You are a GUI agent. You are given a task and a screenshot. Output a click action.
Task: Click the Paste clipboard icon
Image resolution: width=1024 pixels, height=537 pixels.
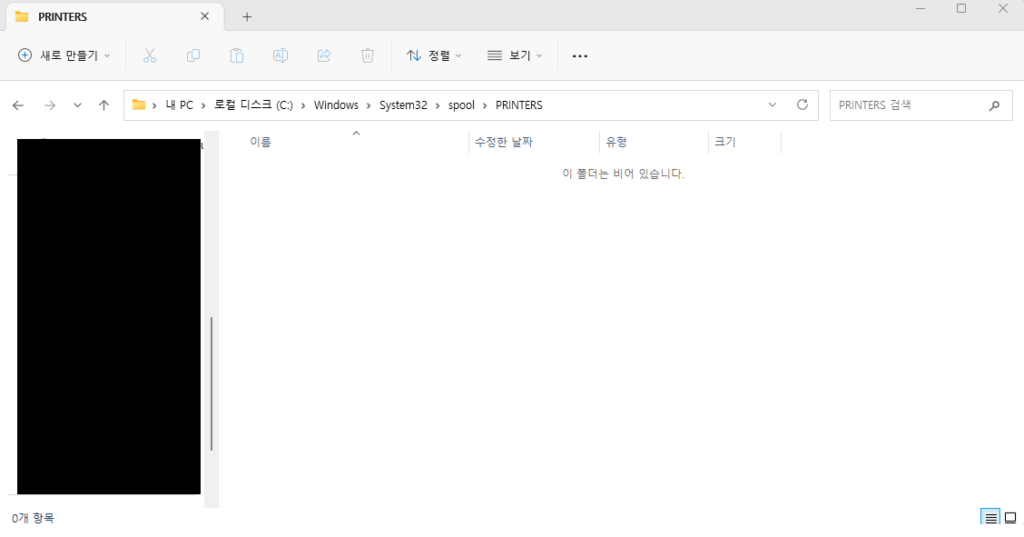tap(236, 56)
